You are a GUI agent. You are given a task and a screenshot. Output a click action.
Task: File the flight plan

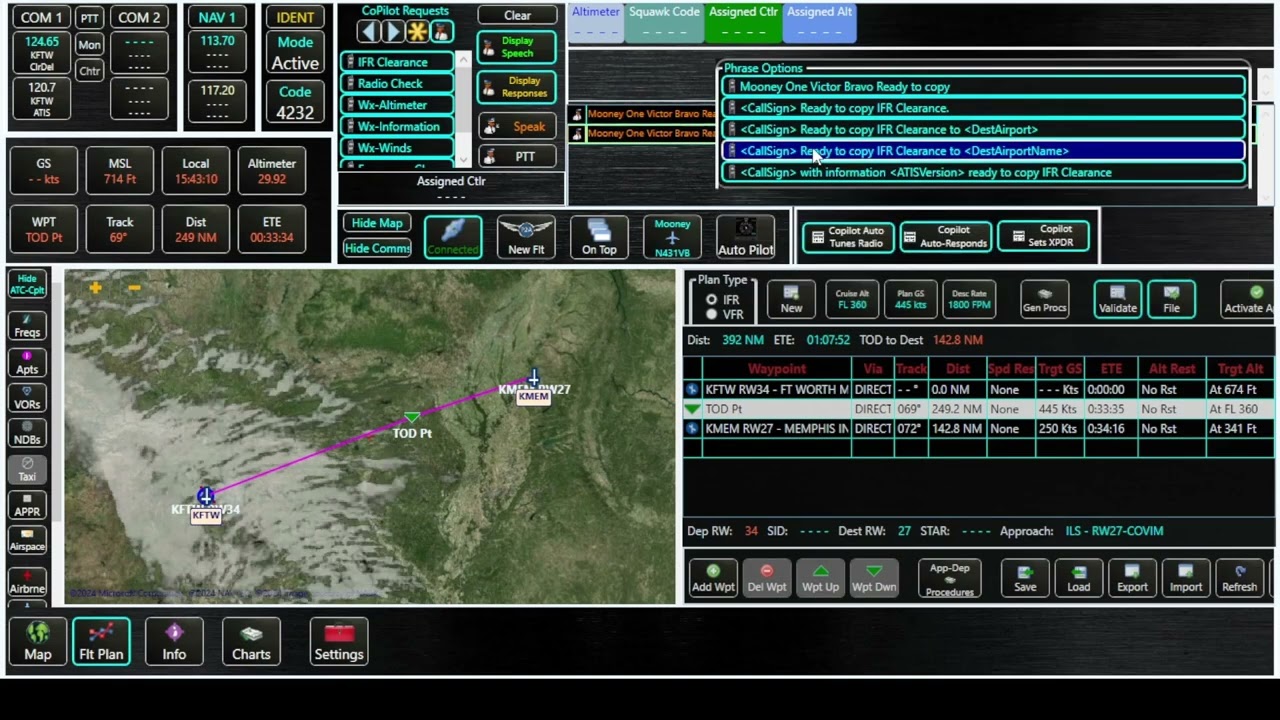coord(1171,299)
